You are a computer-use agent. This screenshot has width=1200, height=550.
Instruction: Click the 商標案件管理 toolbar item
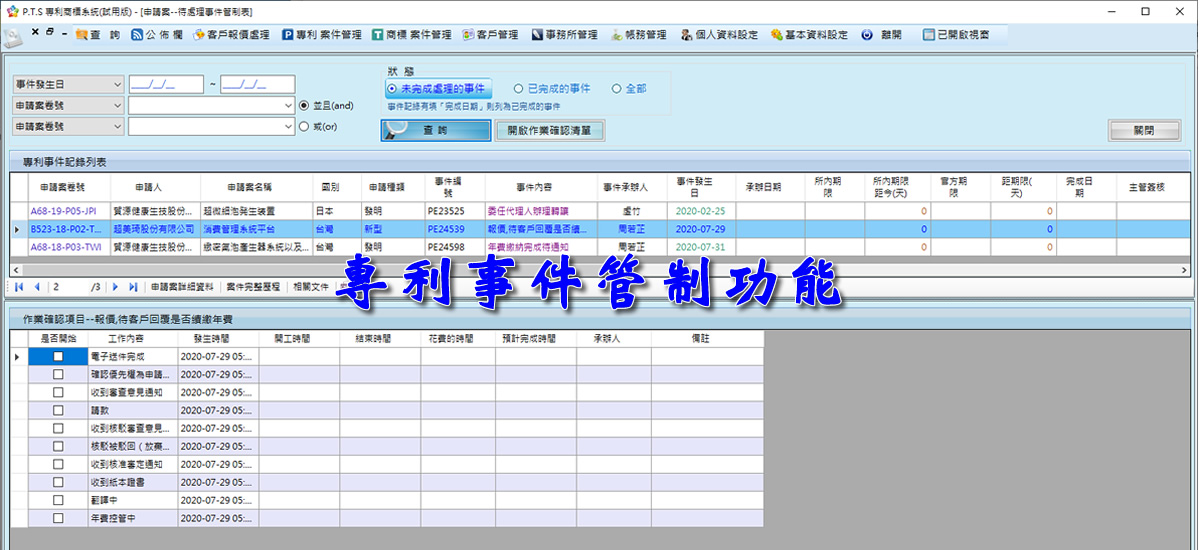[412, 34]
